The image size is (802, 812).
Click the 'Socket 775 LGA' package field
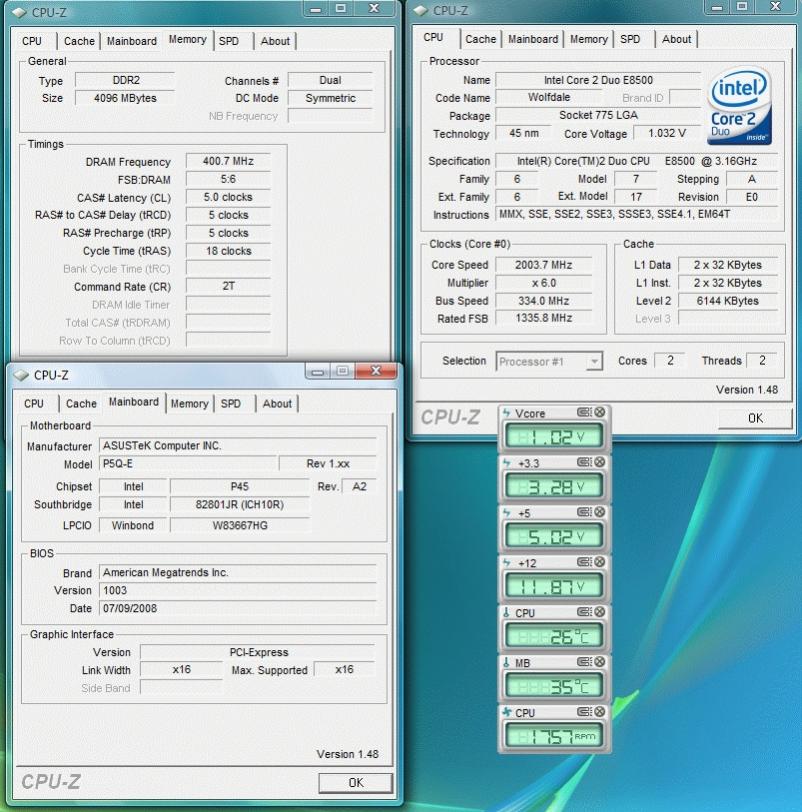click(x=598, y=115)
